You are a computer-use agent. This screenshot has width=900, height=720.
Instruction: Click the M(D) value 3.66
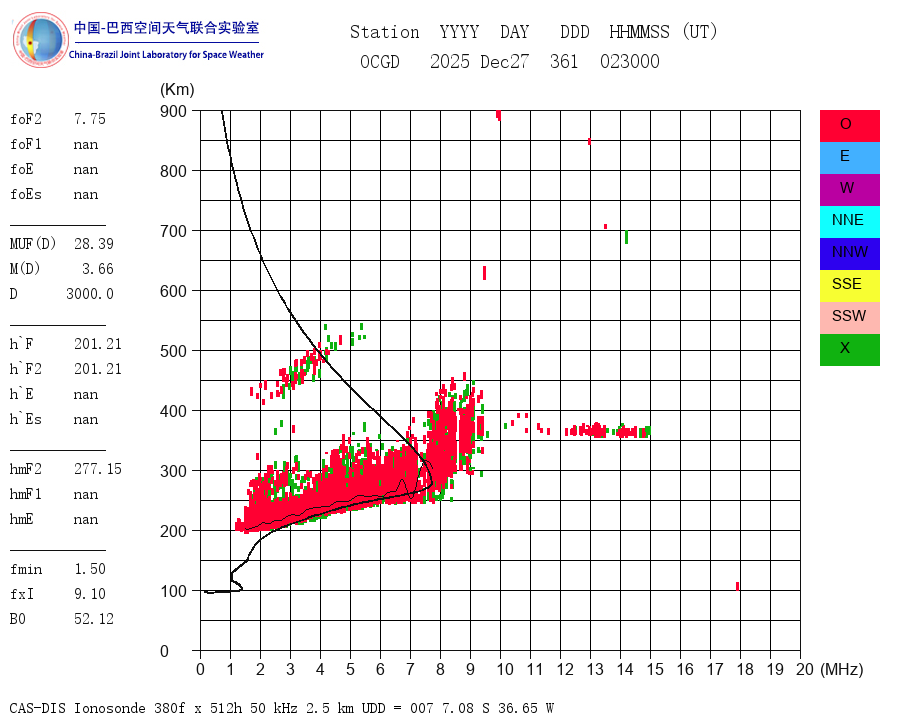click(x=98, y=269)
